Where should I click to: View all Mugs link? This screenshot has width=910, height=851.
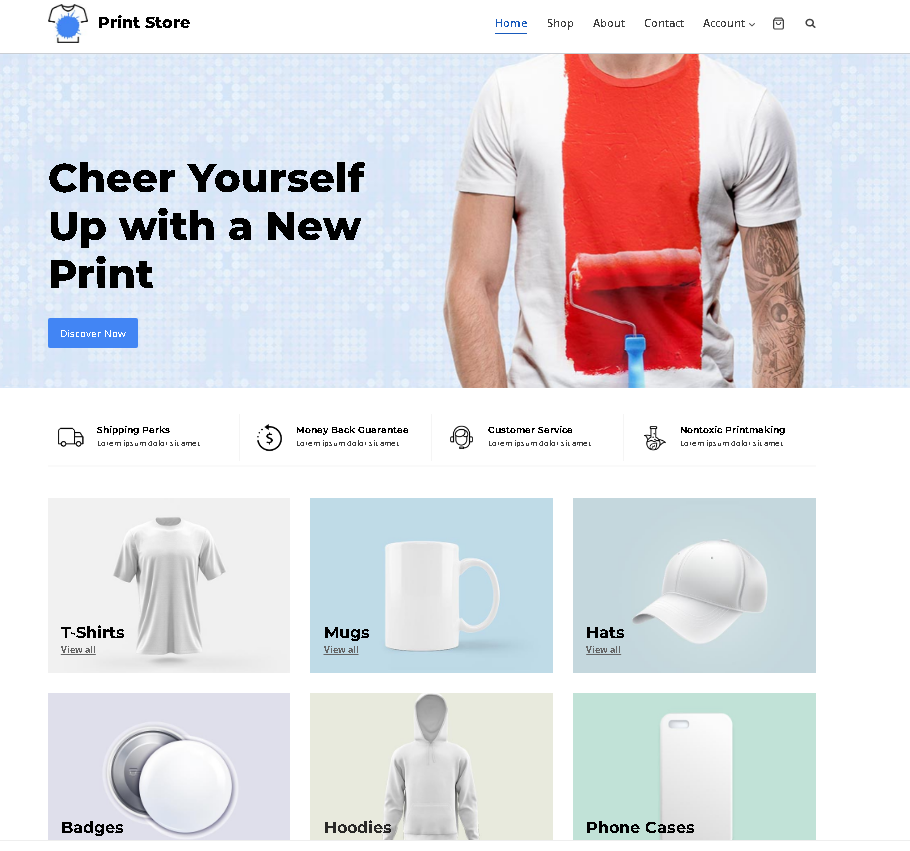[x=341, y=650]
